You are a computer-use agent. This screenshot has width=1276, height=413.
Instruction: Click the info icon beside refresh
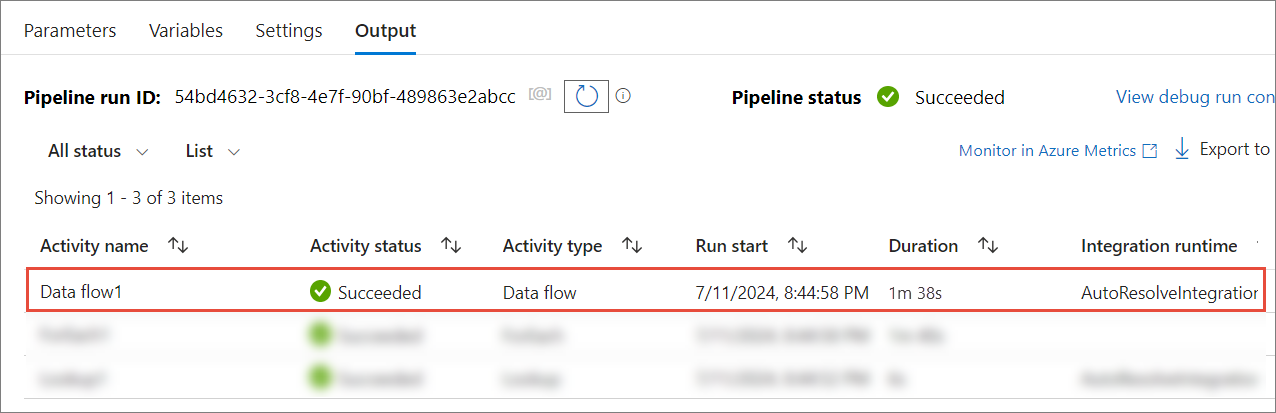(624, 96)
